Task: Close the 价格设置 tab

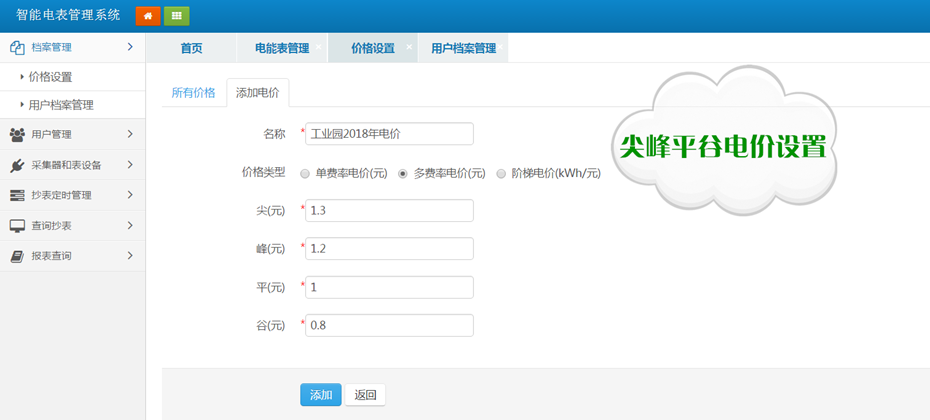Action: 409,48
